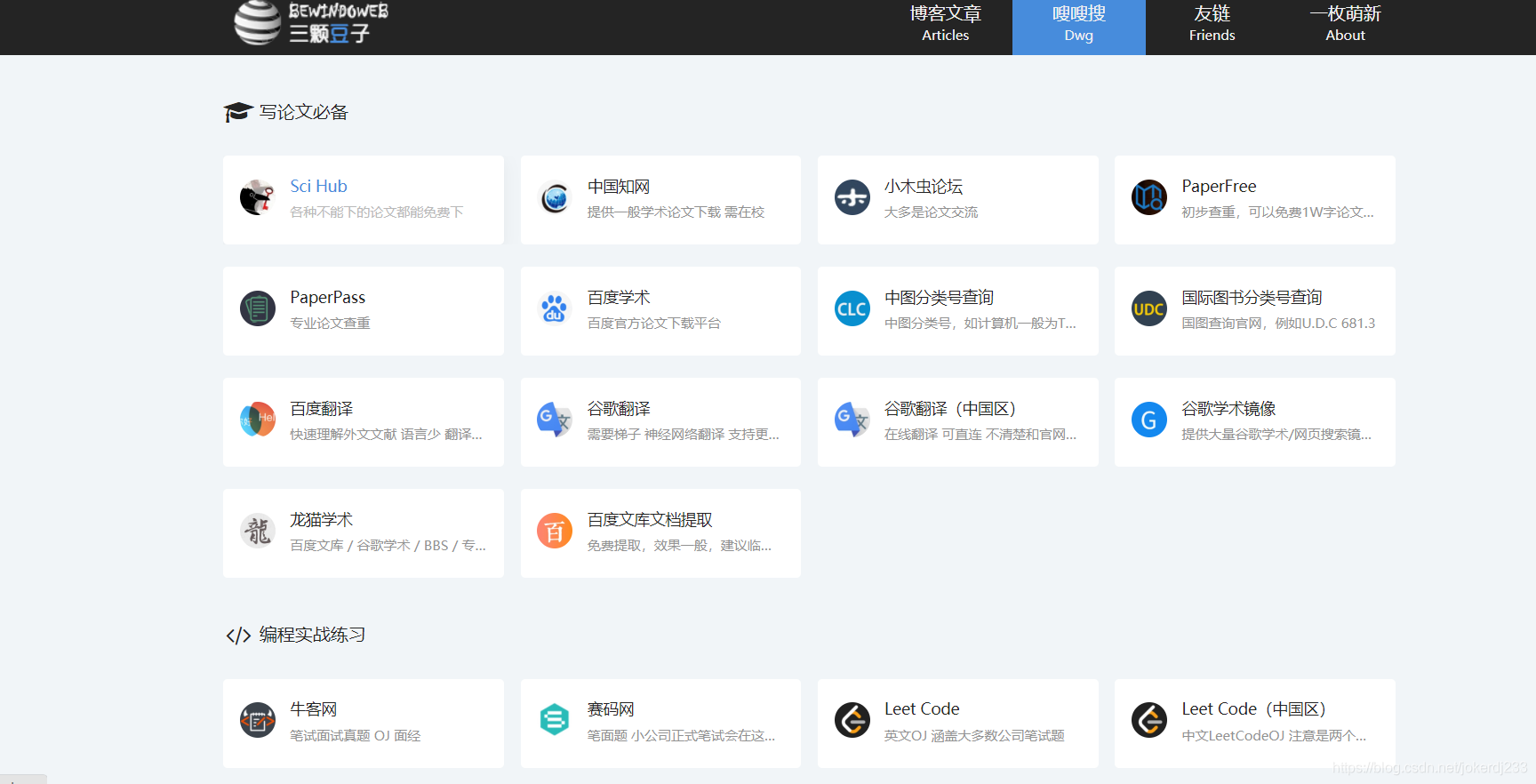
Task: Click description 各种不能下的论文都能免费下
Action: pos(377,212)
